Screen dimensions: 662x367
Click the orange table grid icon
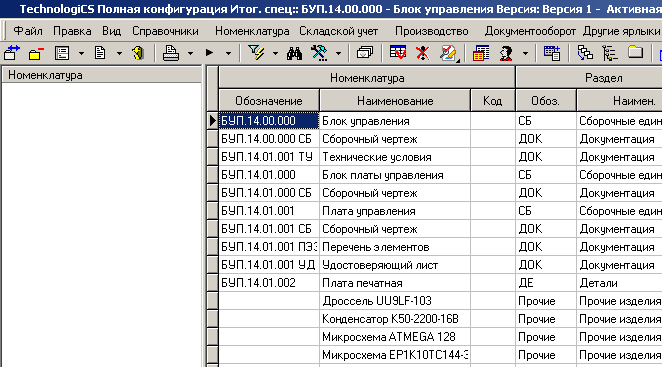[481, 53]
